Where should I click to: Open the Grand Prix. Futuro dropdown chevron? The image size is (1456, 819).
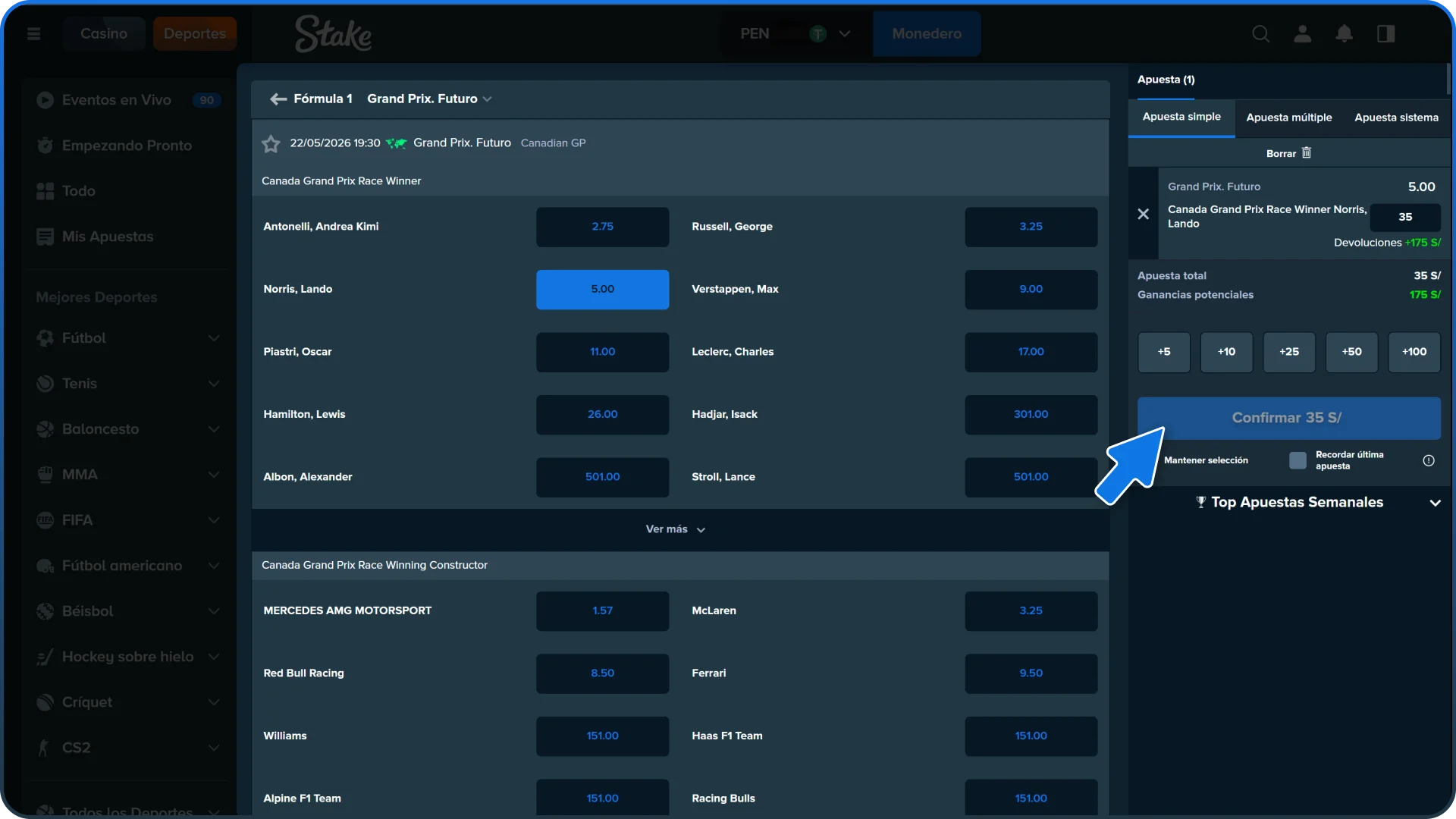[487, 99]
